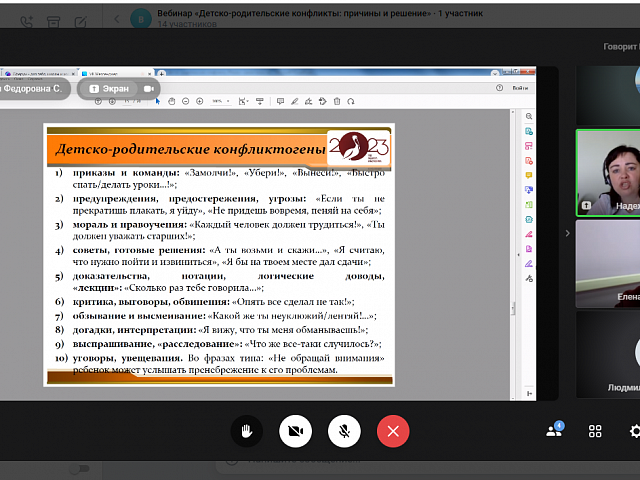Unmute the microphone
This screenshot has width=640, height=480.
click(344, 431)
